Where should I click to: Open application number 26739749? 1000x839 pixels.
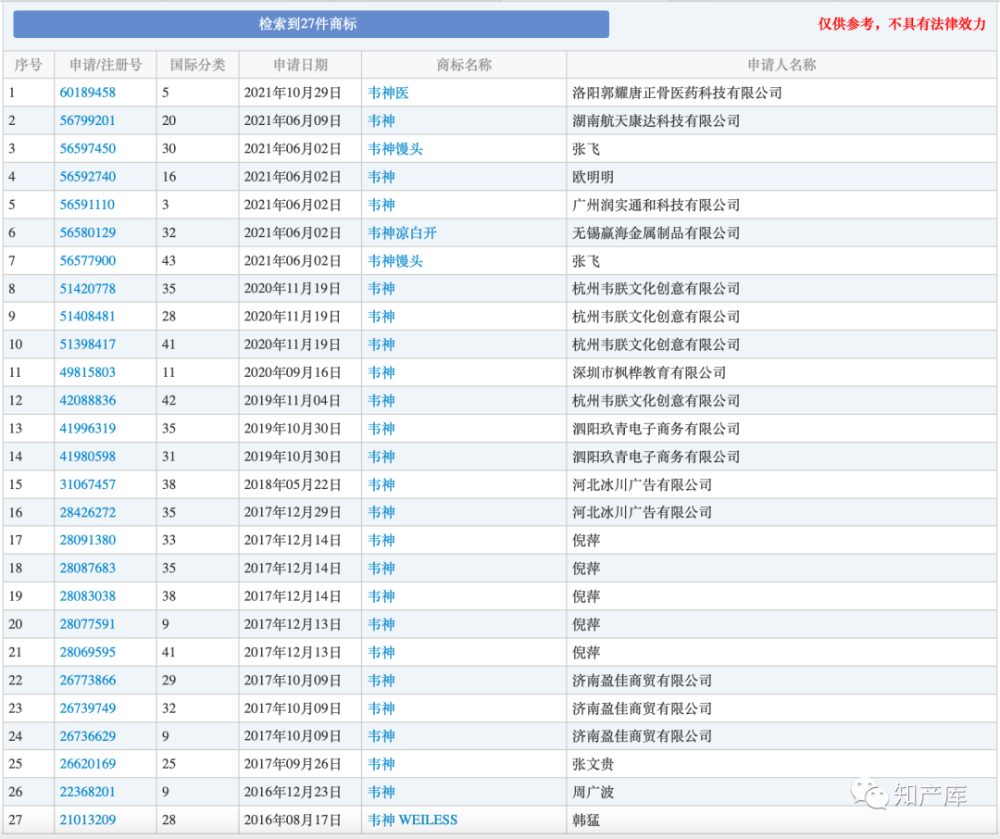tap(87, 708)
